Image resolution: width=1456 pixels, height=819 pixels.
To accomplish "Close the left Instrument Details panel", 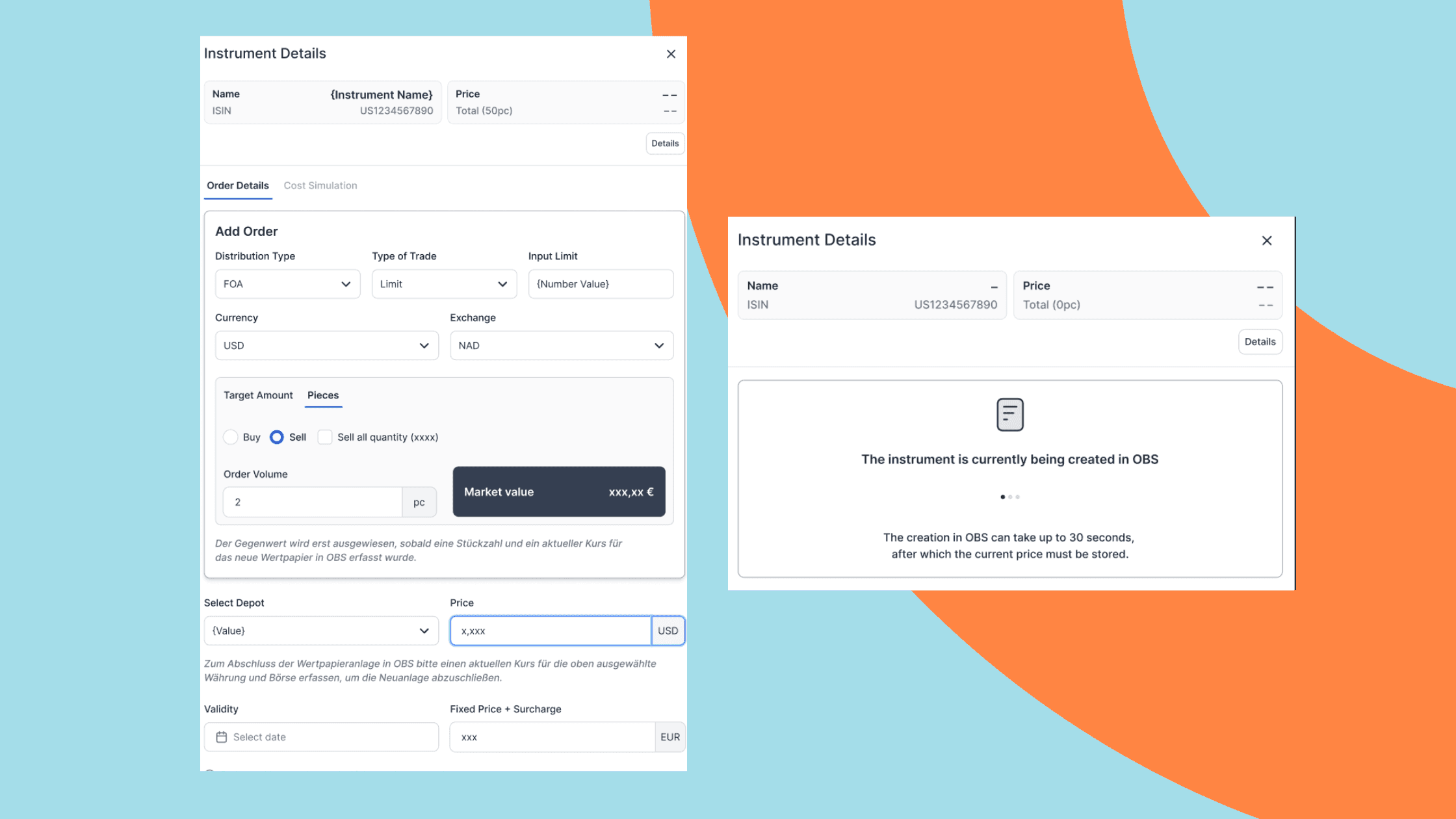I will [671, 54].
